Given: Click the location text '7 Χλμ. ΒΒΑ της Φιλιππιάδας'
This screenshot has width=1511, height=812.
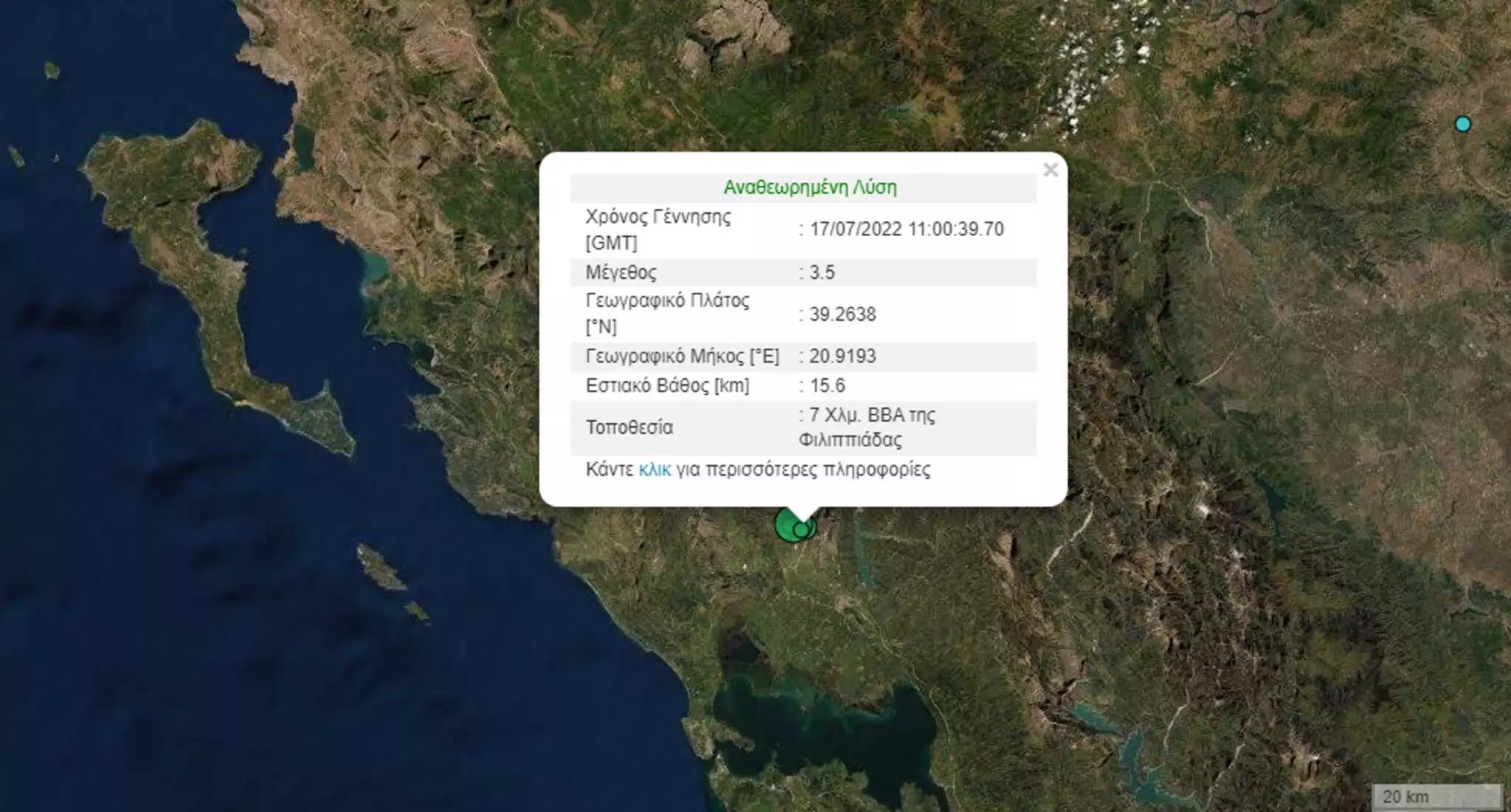Looking at the screenshot, I should pyautogui.click(x=867, y=428).
